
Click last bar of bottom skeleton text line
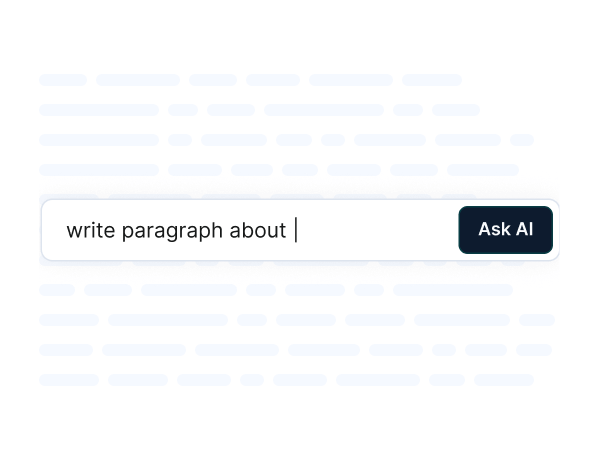pos(503,380)
